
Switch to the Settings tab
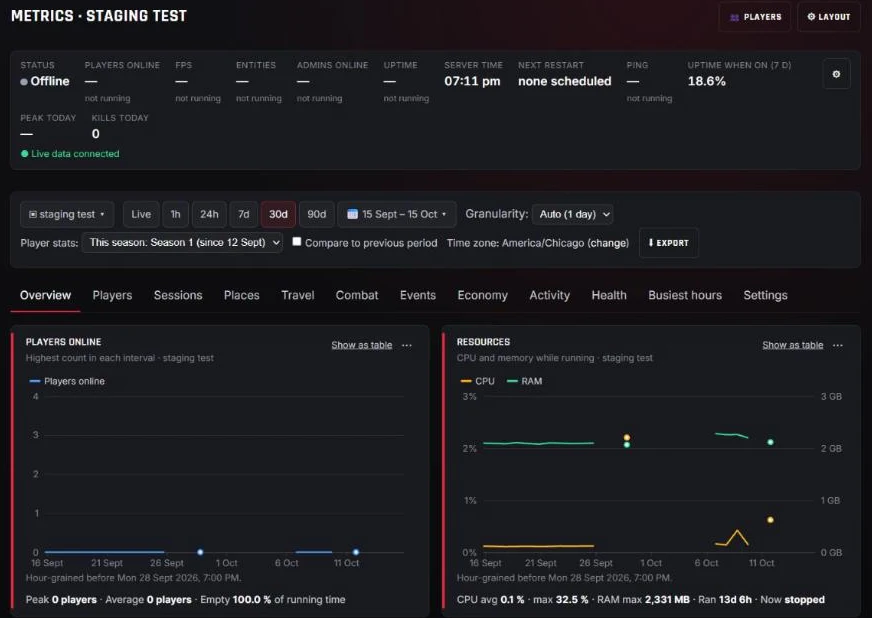click(x=765, y=295)
